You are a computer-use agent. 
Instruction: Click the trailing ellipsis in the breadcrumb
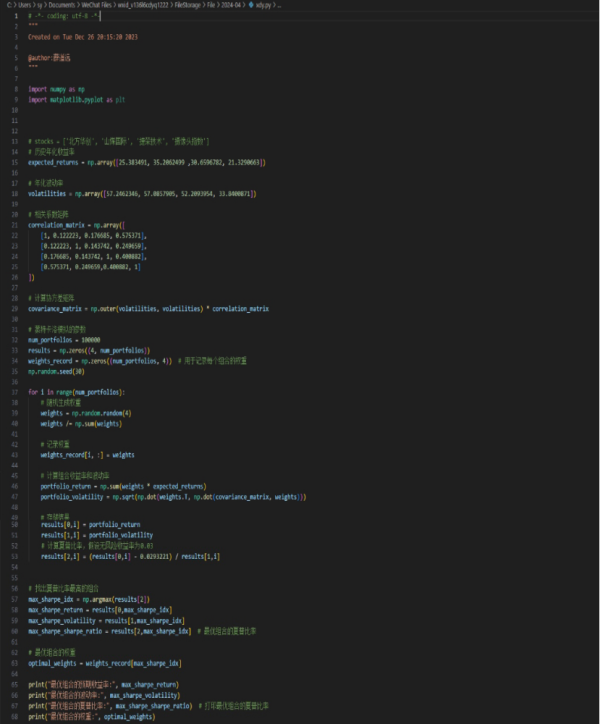277,5
